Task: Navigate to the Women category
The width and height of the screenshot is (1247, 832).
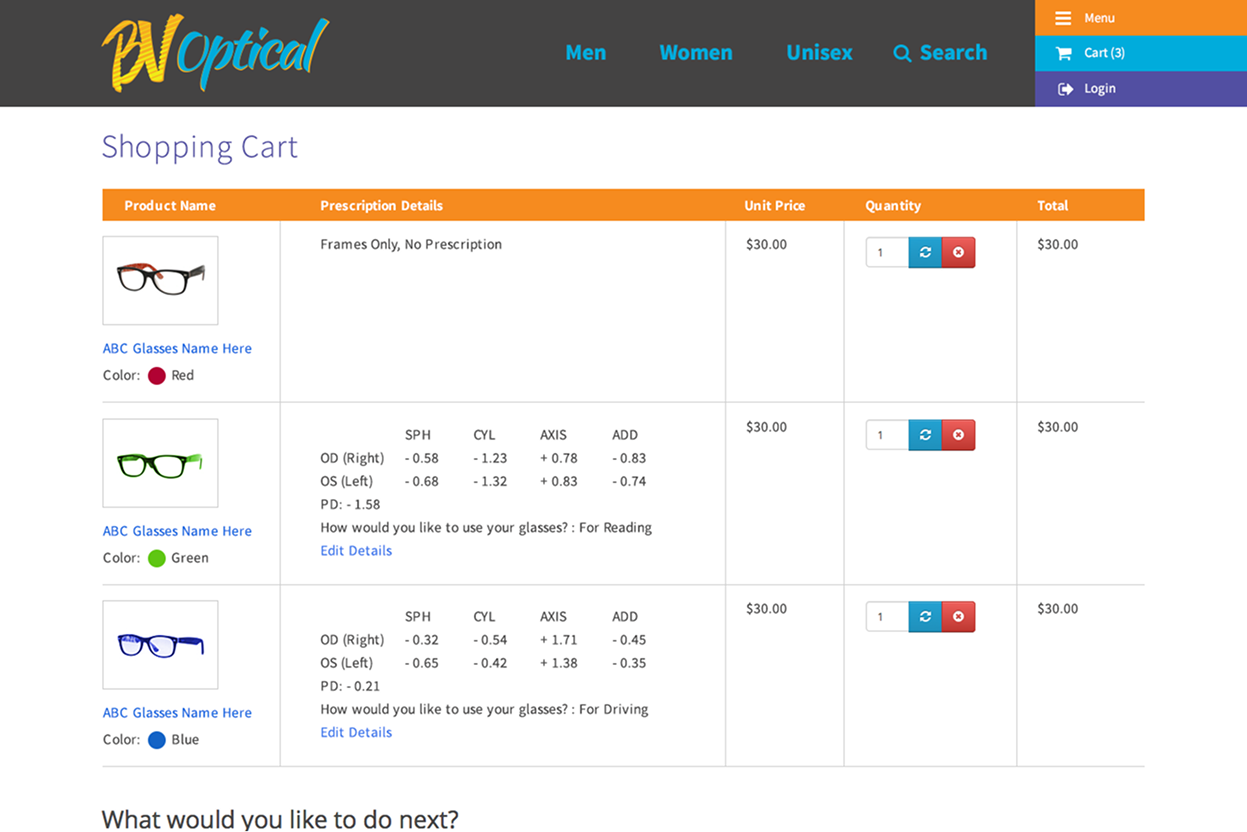Action: [696, 53]
